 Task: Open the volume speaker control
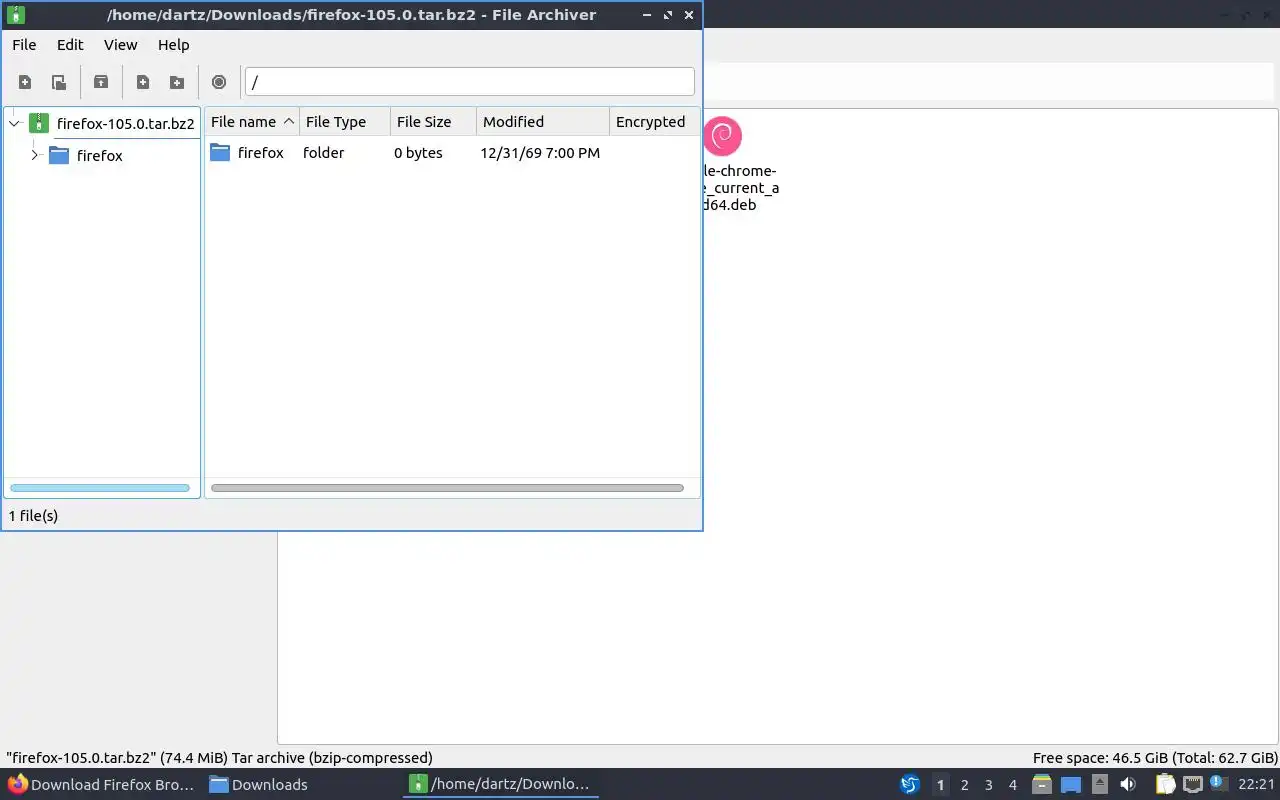coord(1128,784)
